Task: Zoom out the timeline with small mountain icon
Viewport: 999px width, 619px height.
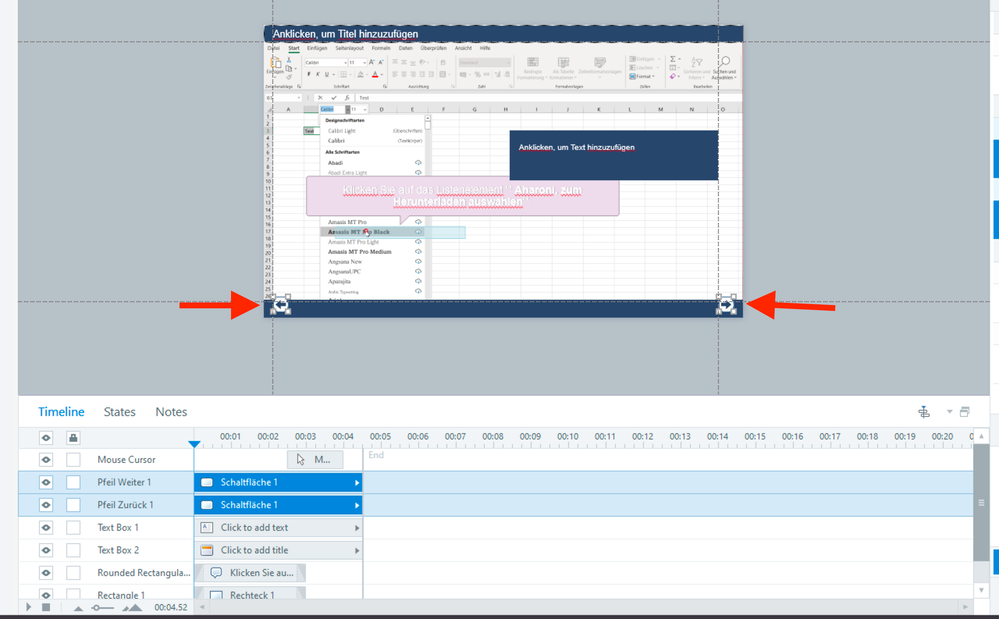Action: pyautogui.click(x=78, y=608)
